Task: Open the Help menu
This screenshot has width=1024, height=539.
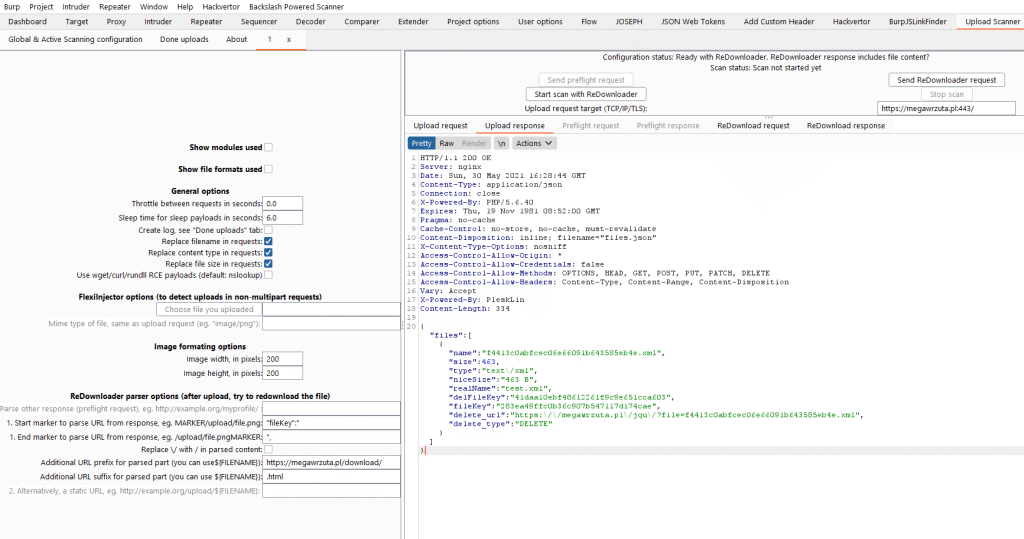Action: point(185,7)
